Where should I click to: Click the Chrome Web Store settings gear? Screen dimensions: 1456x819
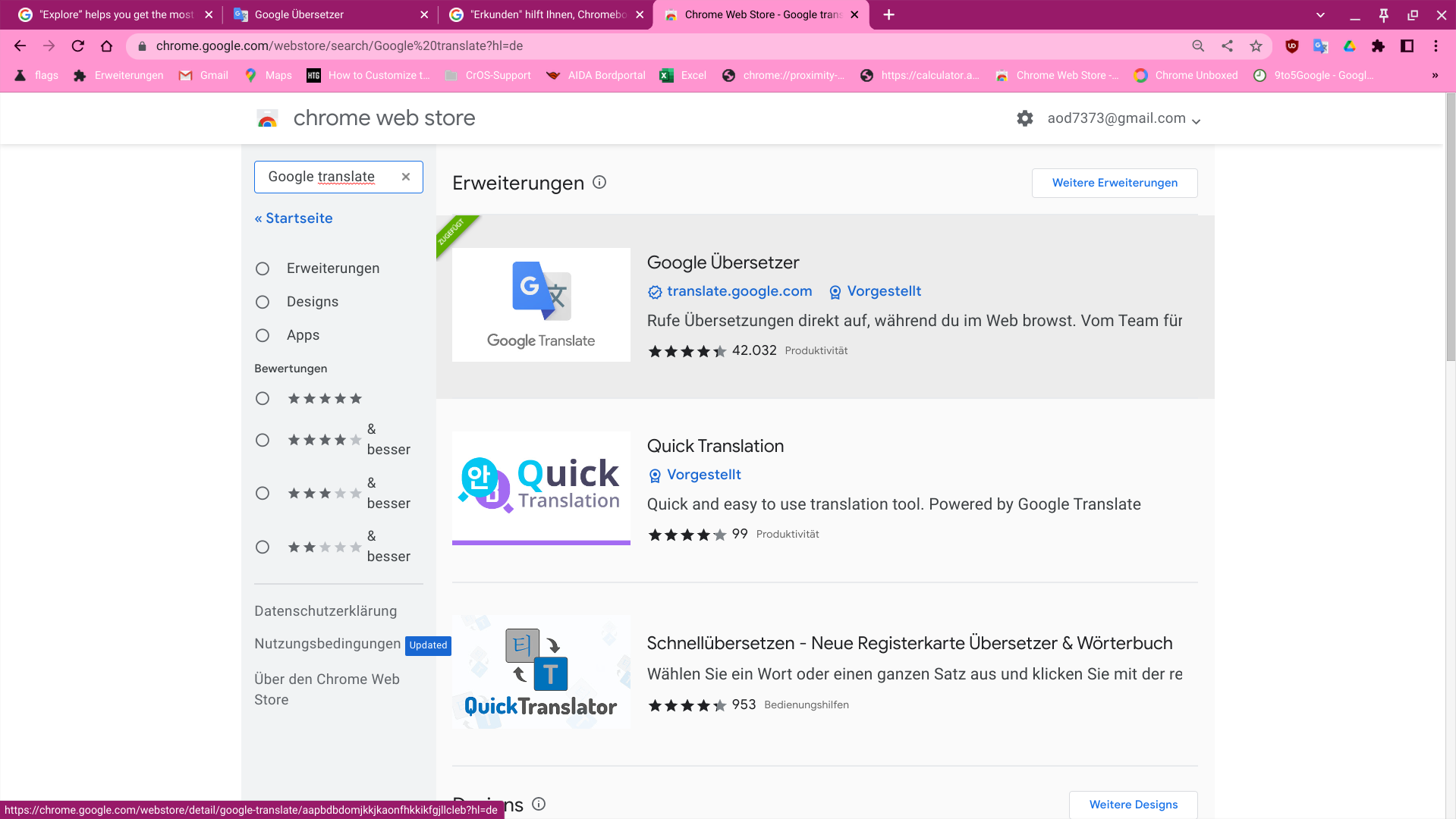(x=1024, y=118)
